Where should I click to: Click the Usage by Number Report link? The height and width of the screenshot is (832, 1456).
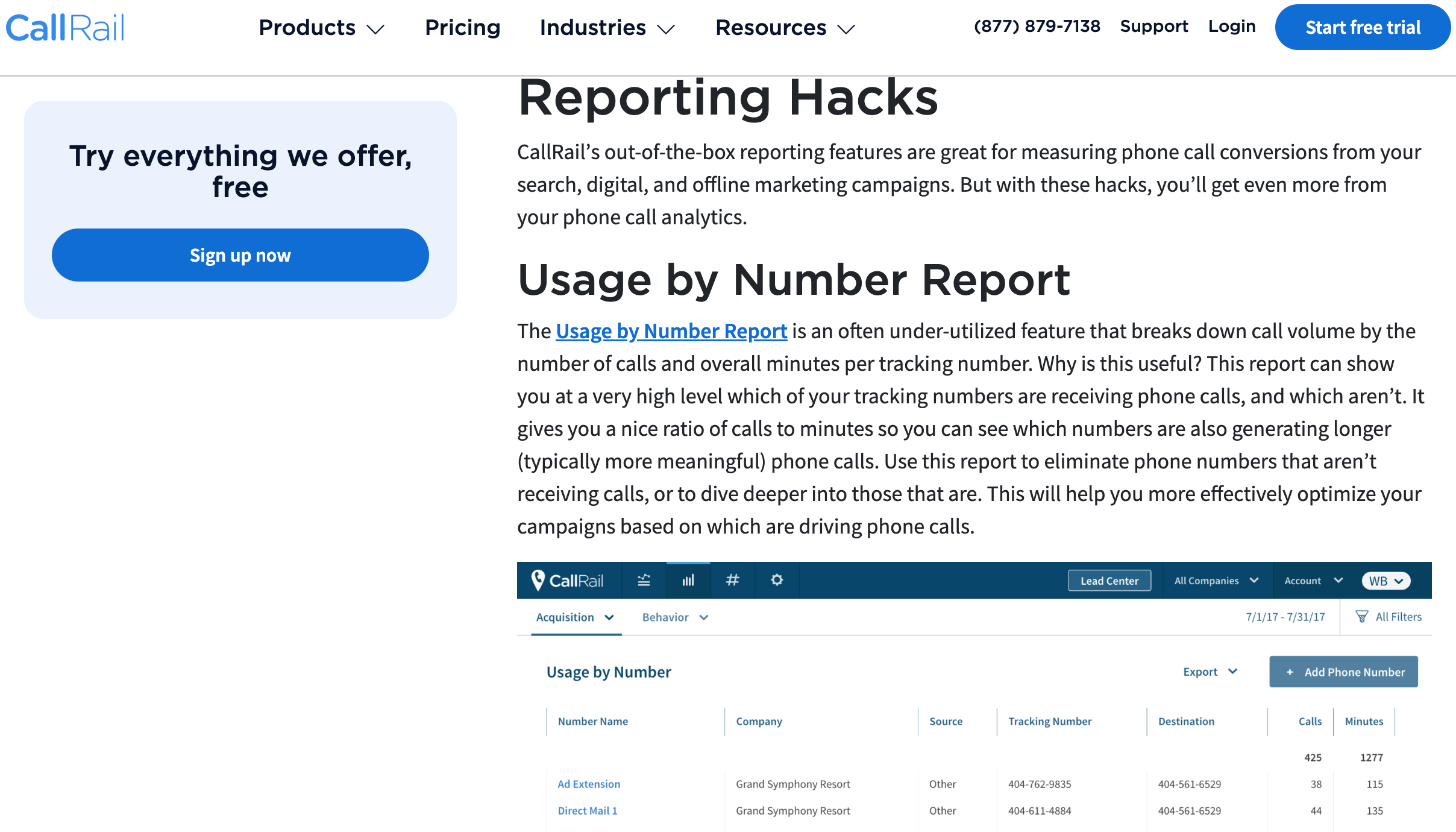tap(672, 330)
